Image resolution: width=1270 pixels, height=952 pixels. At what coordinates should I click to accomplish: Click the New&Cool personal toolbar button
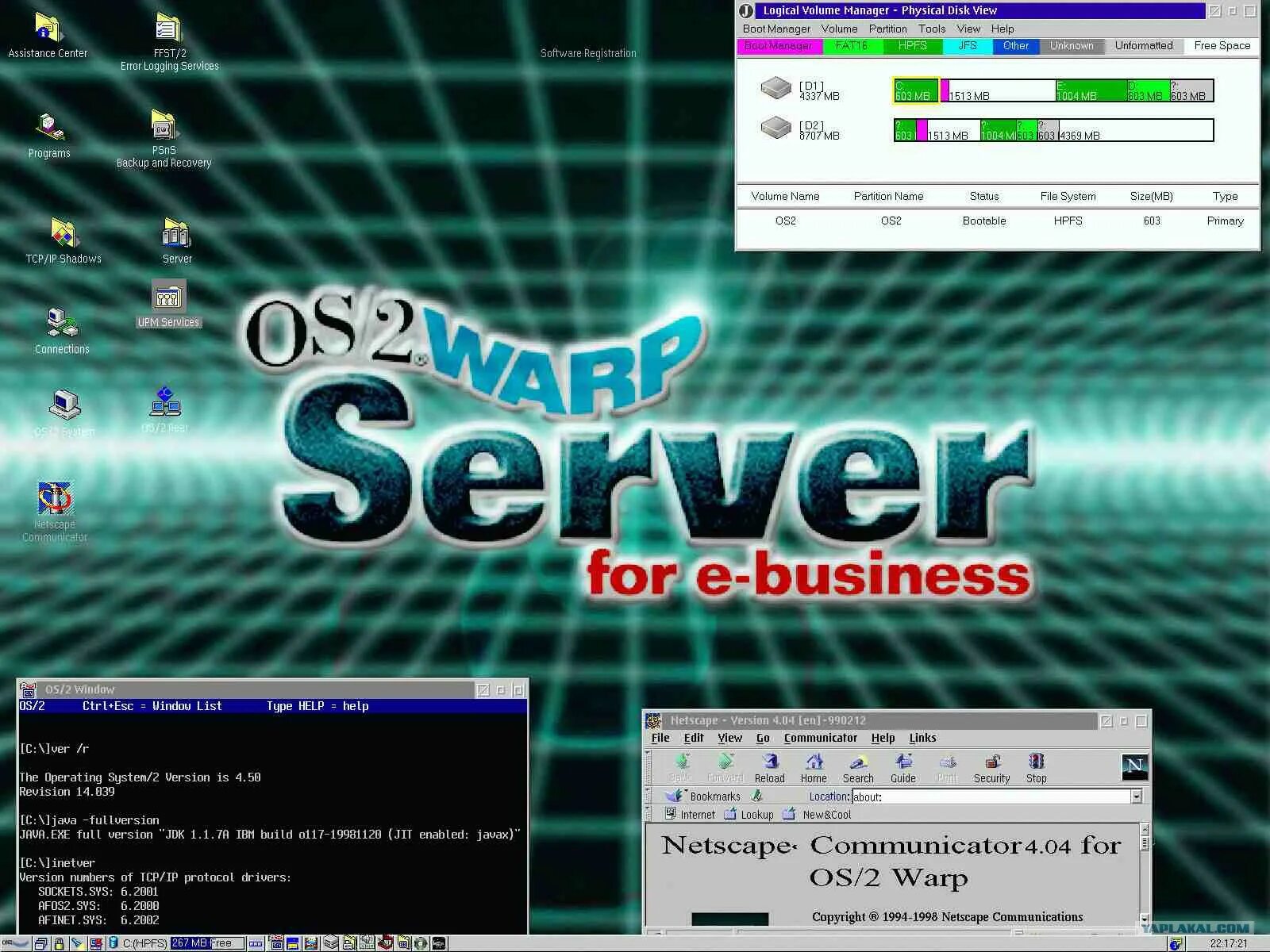[817, 815]
